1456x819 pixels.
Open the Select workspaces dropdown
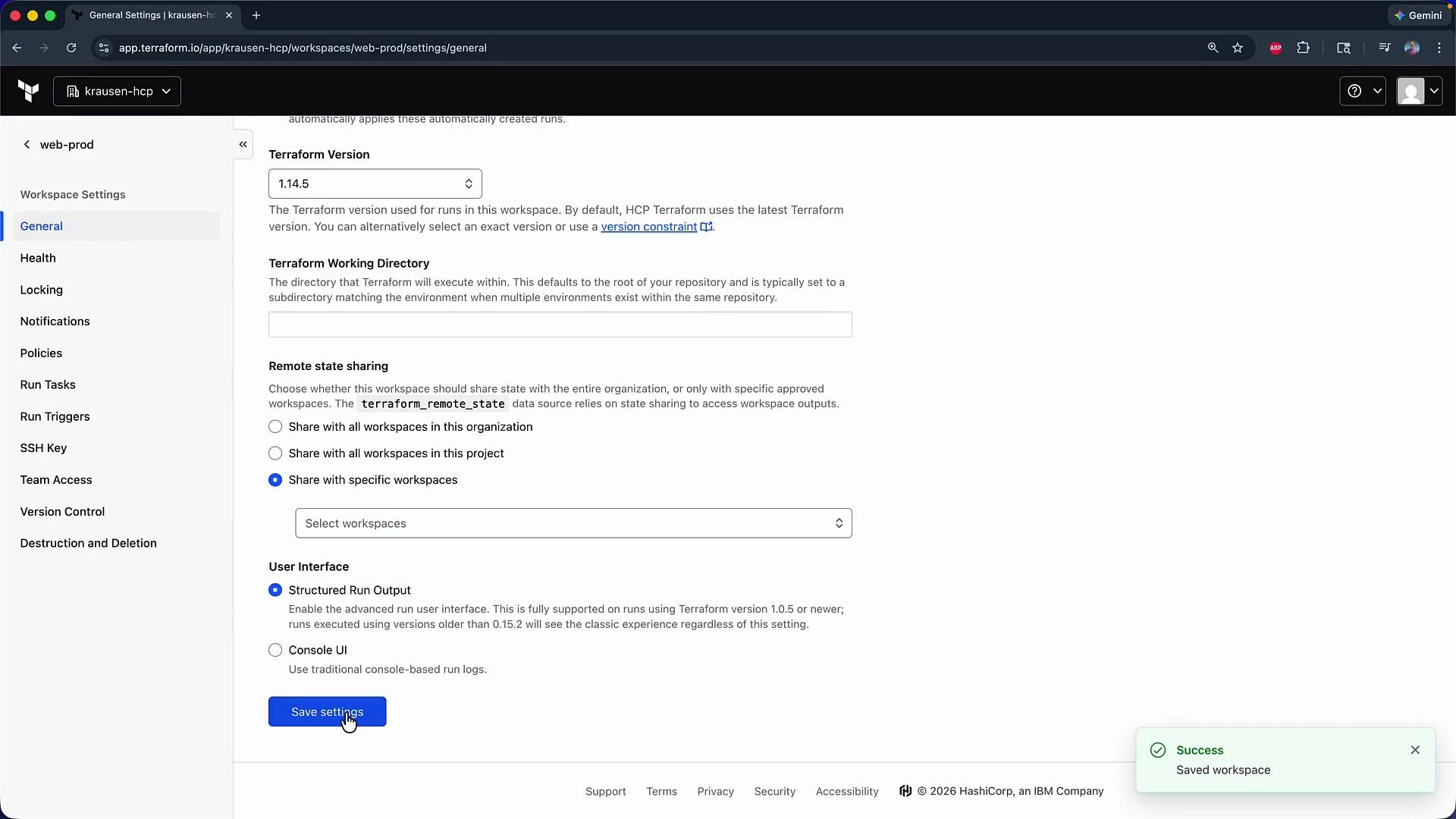573,523
